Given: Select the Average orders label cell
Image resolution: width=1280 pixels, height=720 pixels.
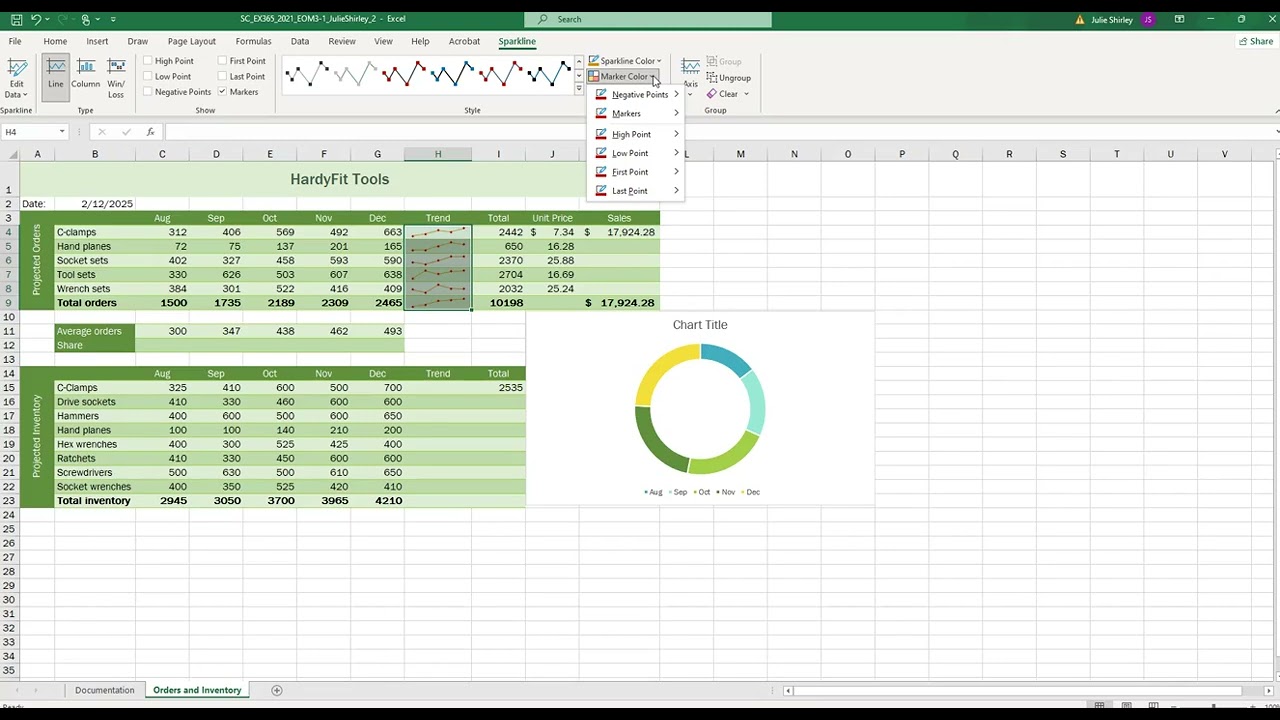Looking at the screenshot, I should pos(95,331).
